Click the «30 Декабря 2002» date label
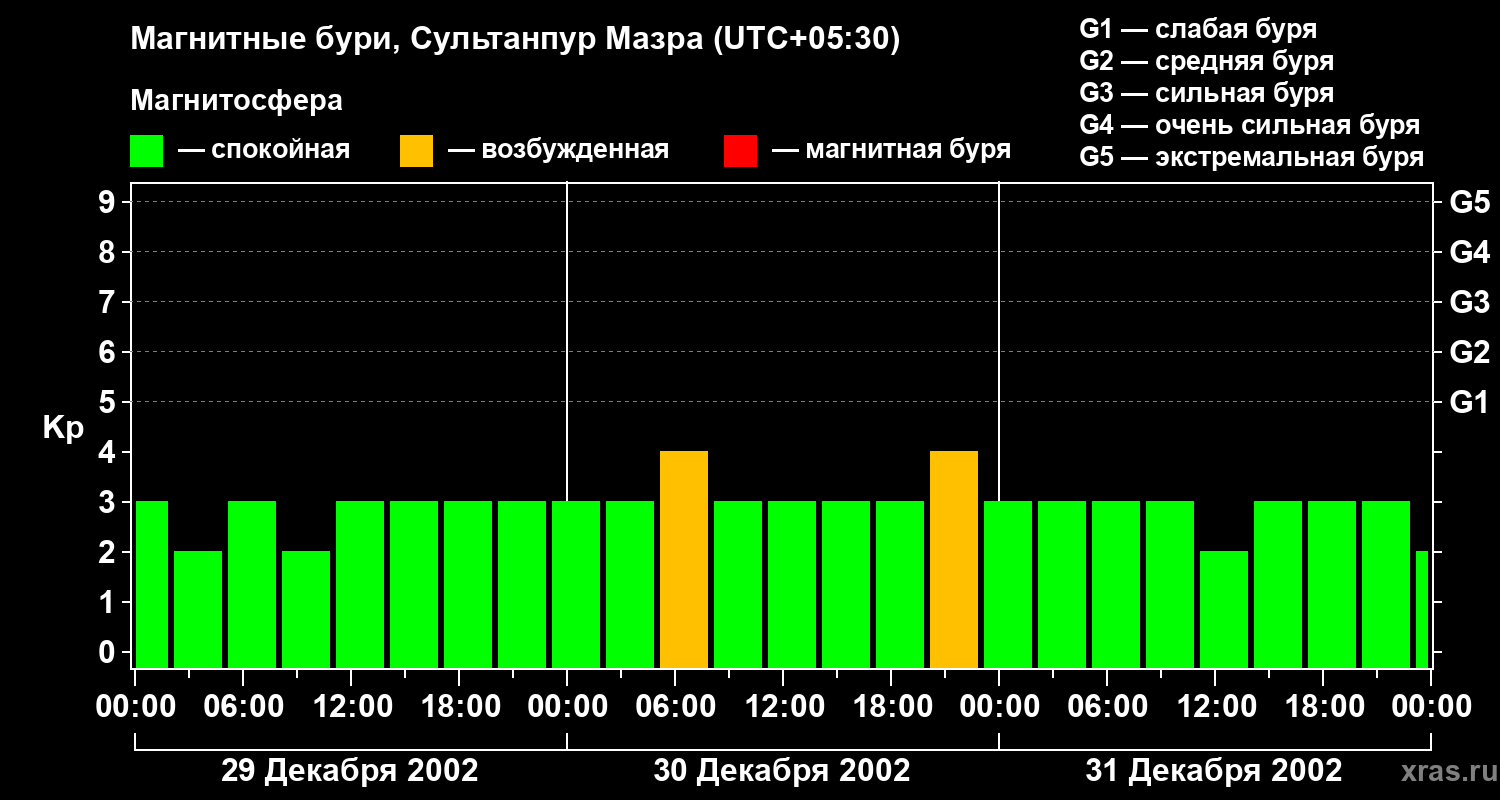The width and height of the screenshot is (1500, 800). coord(782,771)
